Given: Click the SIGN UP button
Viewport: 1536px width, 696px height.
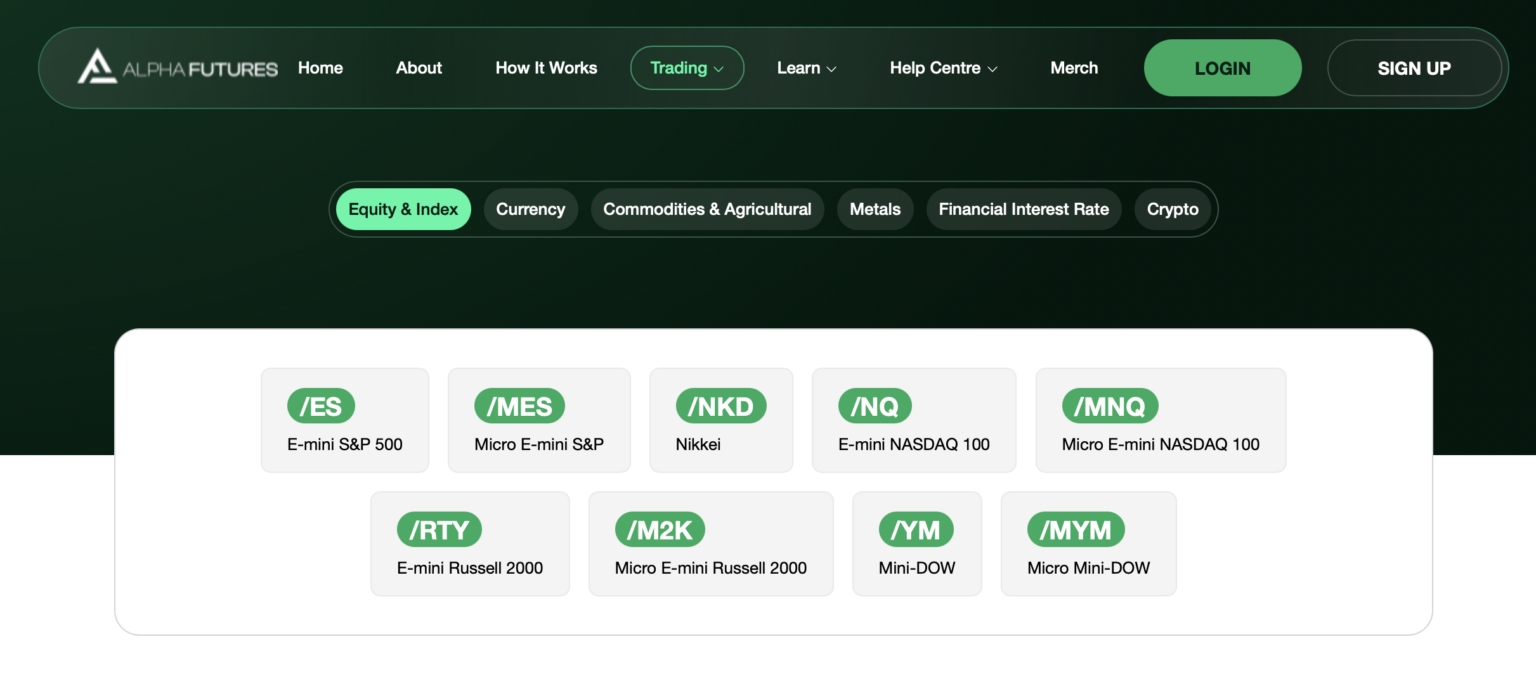Looking at the screenshot, I should [x=1414, y=68].
